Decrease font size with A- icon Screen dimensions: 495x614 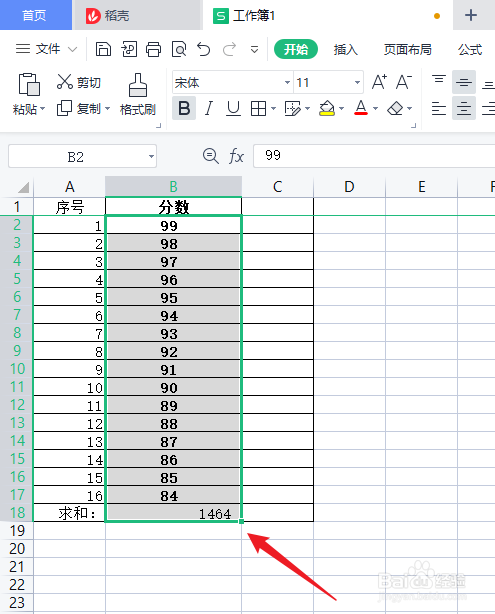404,82
